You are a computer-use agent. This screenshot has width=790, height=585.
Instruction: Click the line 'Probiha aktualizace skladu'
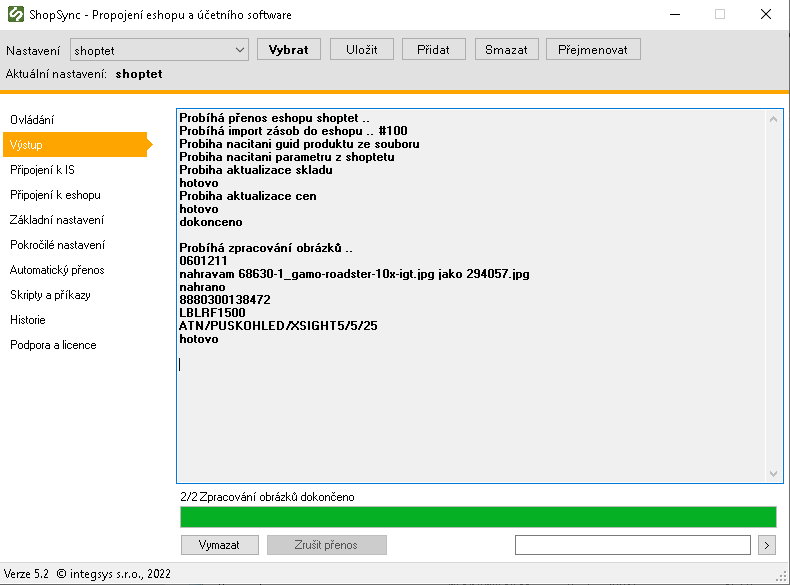tap(256, 170)
